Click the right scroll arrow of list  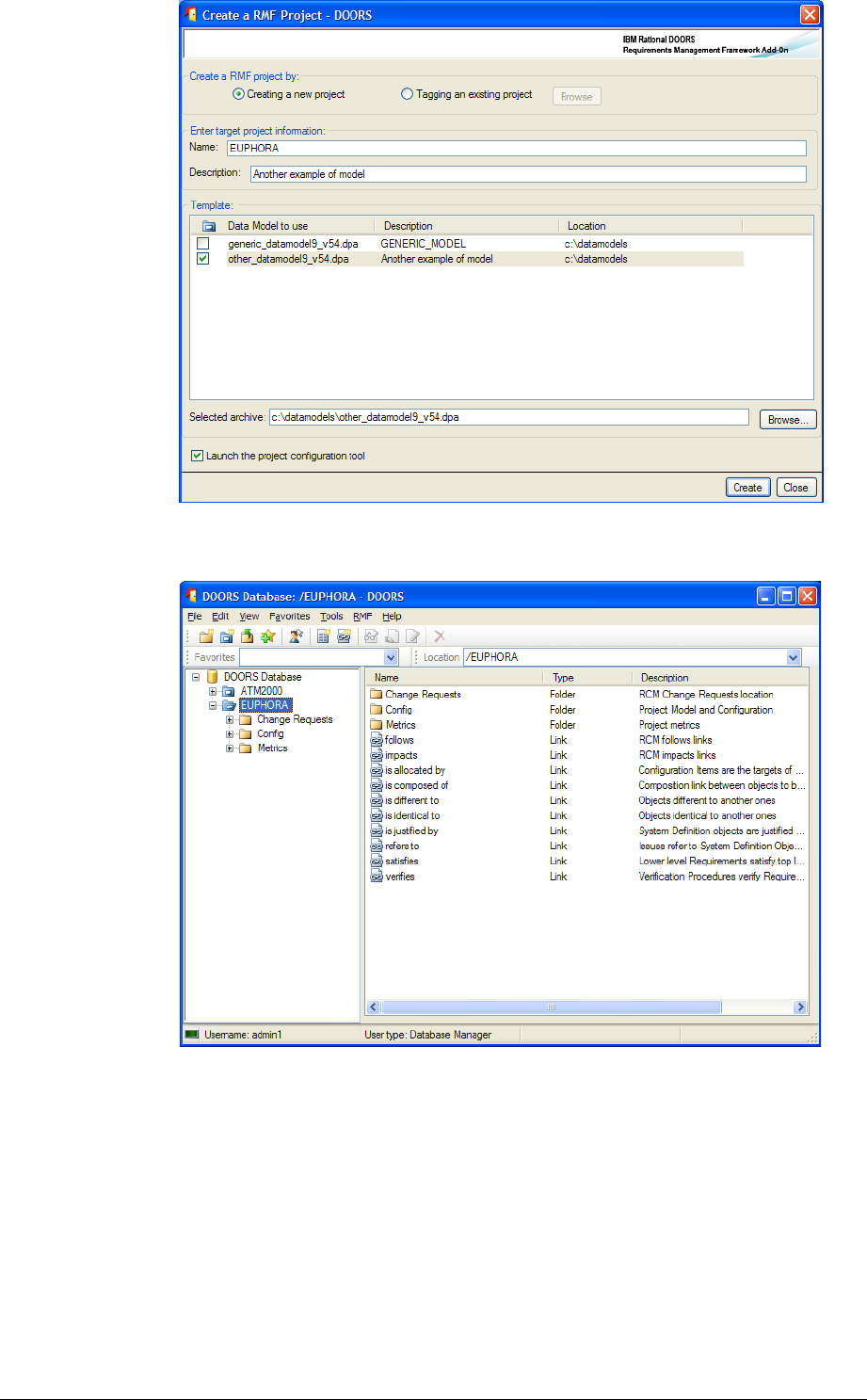[800, 1007]
